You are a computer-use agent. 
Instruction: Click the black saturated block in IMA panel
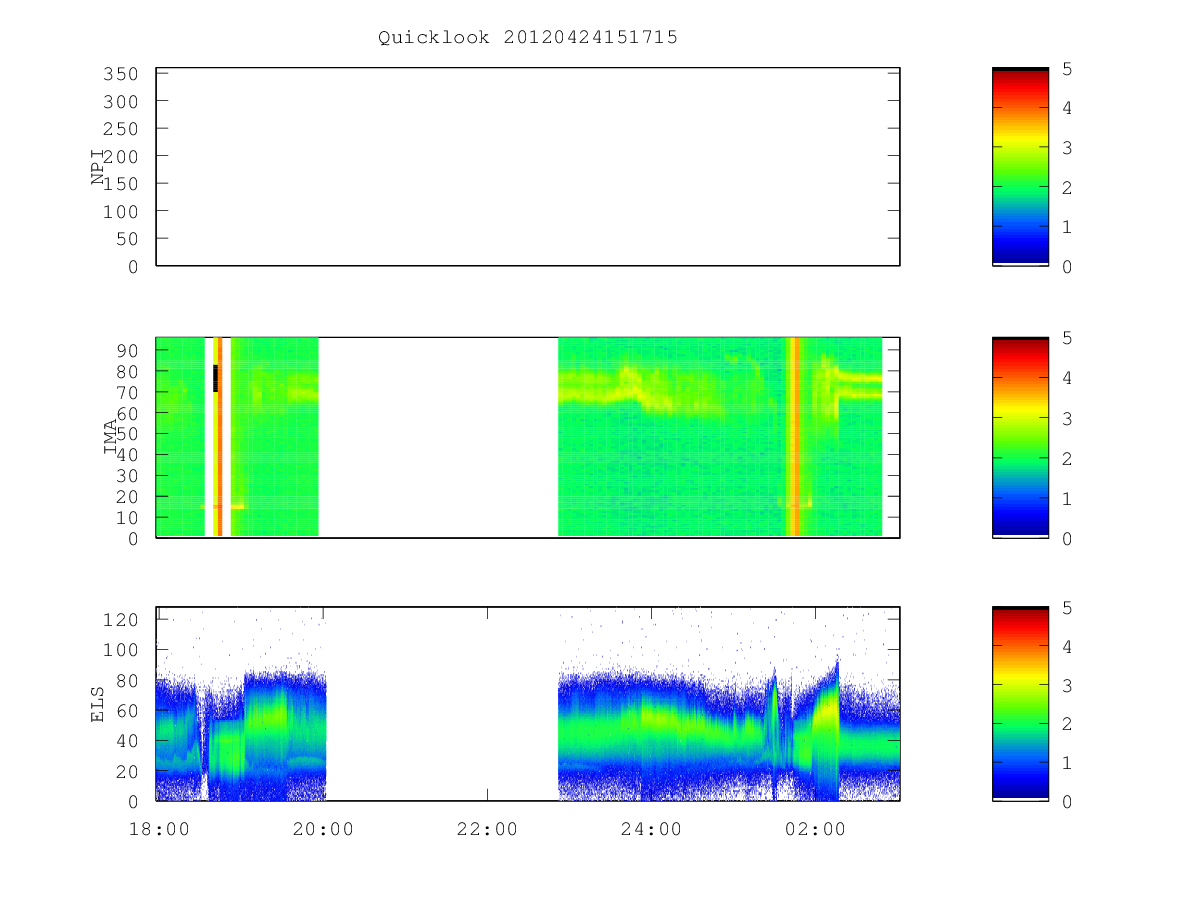point(215,378)
